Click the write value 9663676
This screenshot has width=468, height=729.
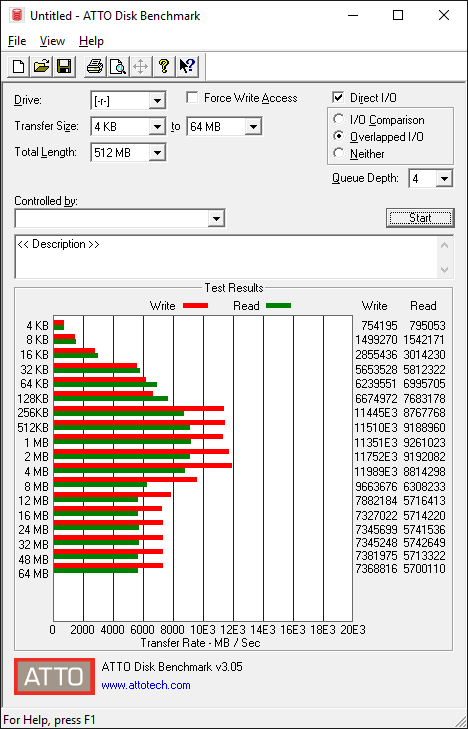(x=376, y=487)
